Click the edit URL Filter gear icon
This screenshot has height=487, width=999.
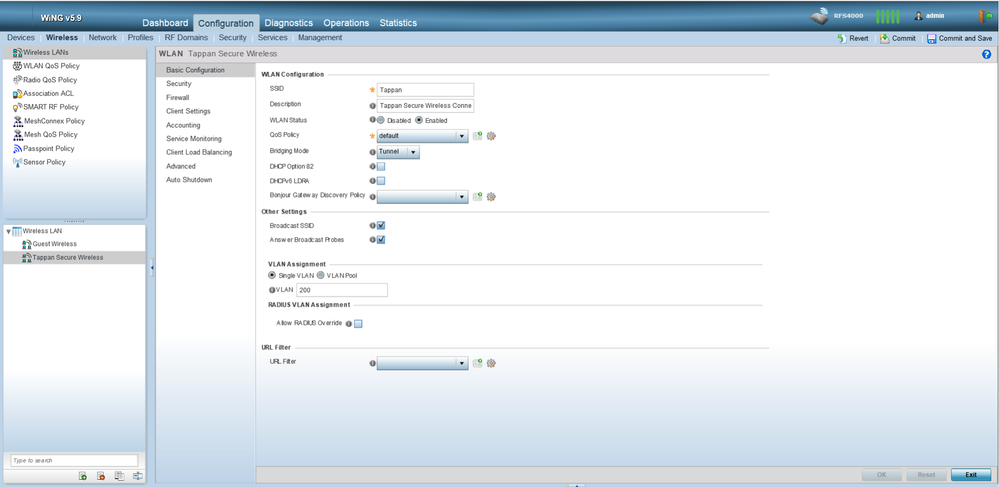pyautogui.click(x=491, y=363)
